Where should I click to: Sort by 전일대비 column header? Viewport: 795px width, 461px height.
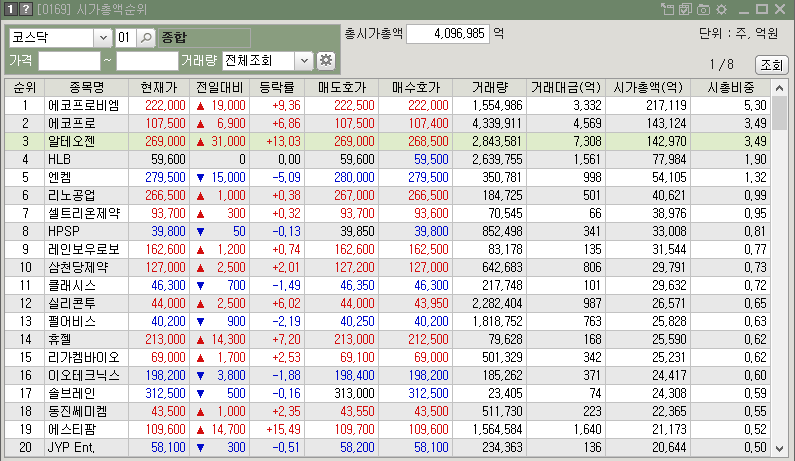(220, 88)
